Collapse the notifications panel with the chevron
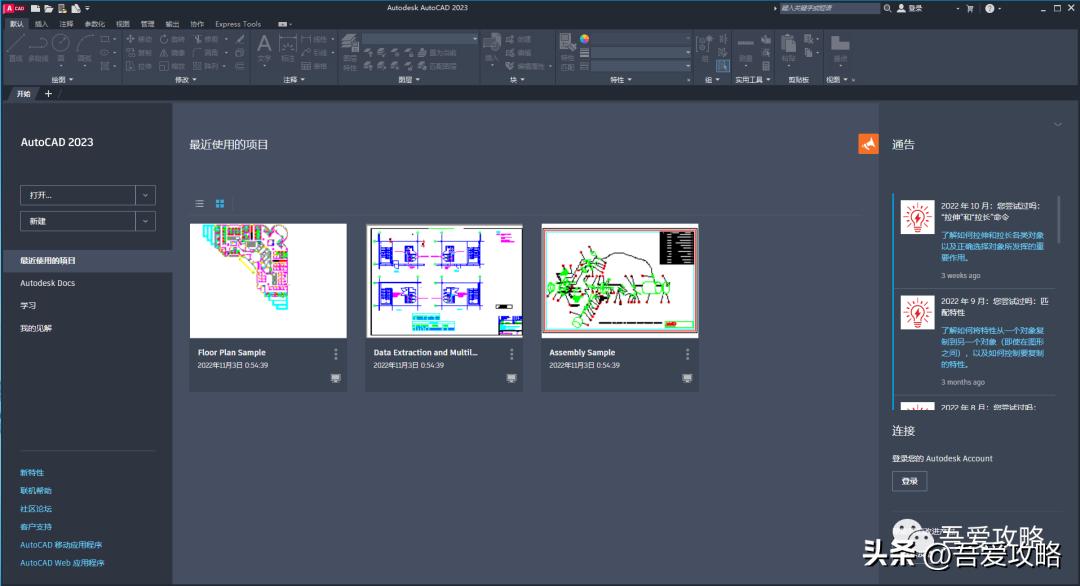The height and width of the screenshot is (586, 1080). [1057, 125]
